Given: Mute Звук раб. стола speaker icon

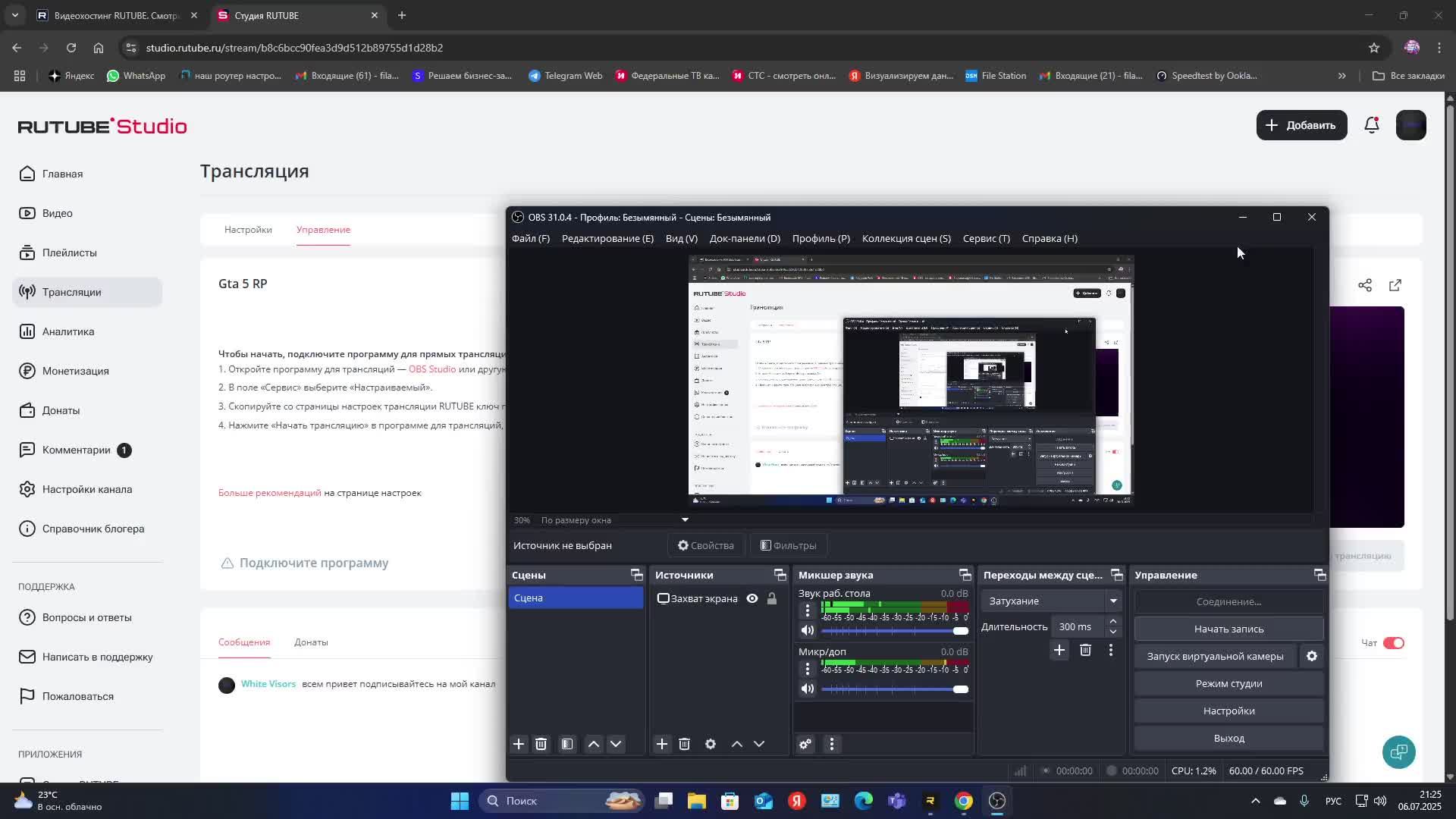Looking at the screenshot, I should tap(808, 630).
